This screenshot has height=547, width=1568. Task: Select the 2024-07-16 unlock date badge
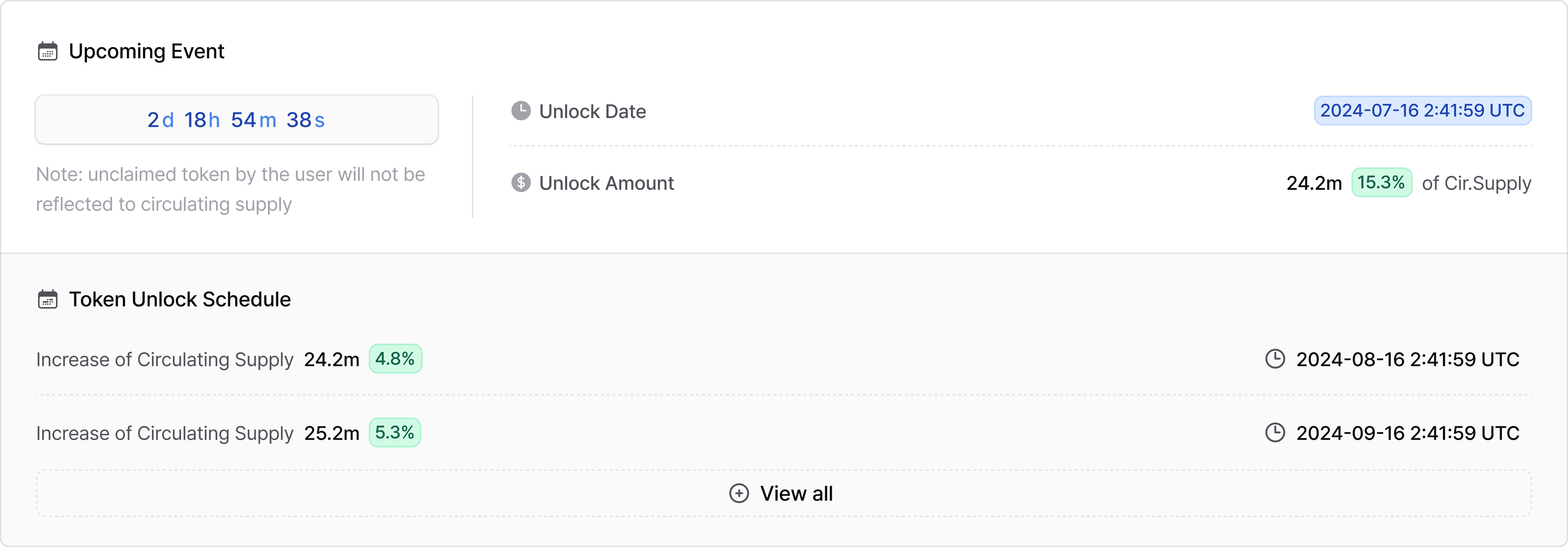point(1422,111)
